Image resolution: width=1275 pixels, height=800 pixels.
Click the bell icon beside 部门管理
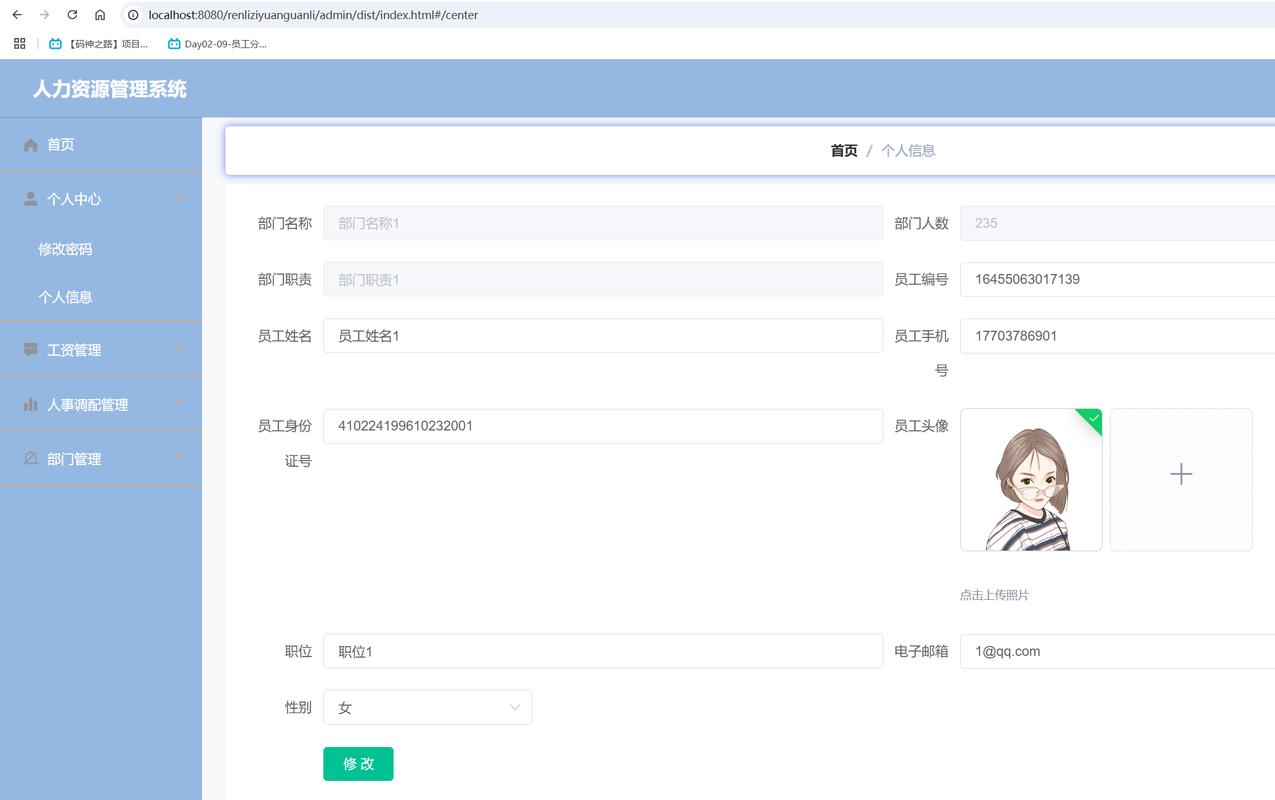point(30,458)
